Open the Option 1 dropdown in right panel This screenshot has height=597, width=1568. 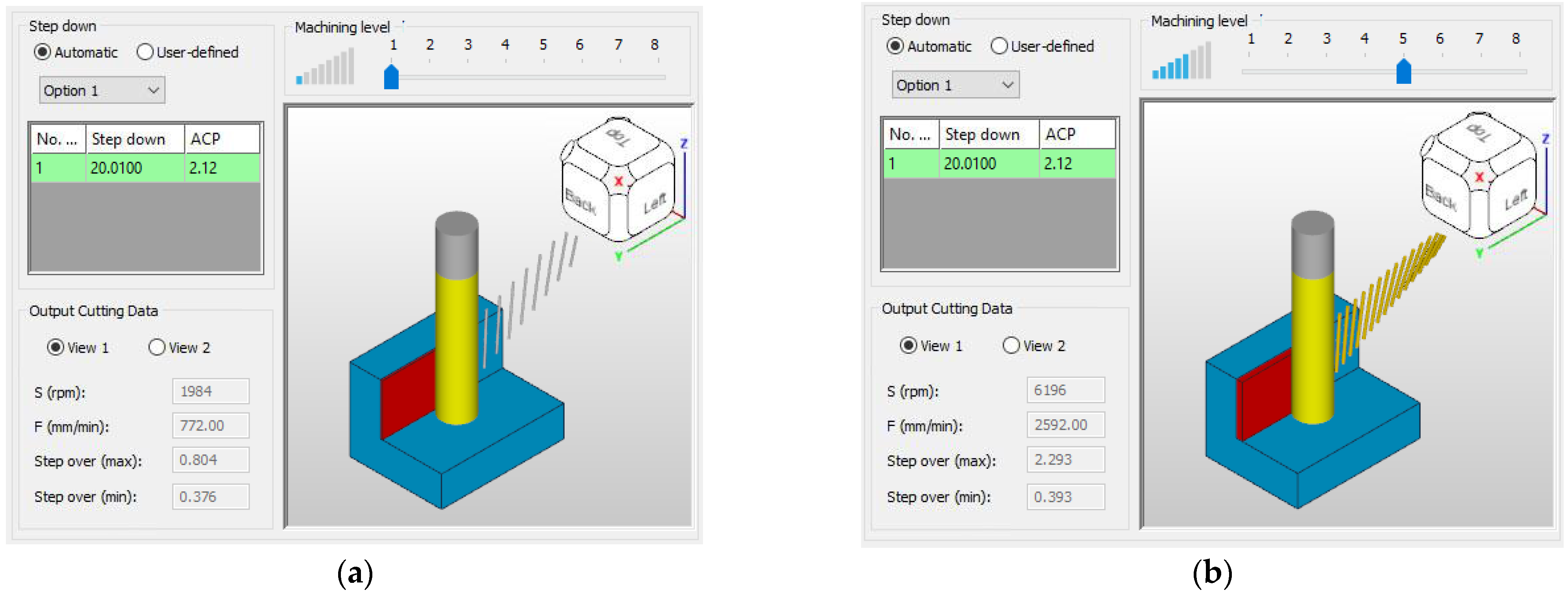click(x=955, y=85)
